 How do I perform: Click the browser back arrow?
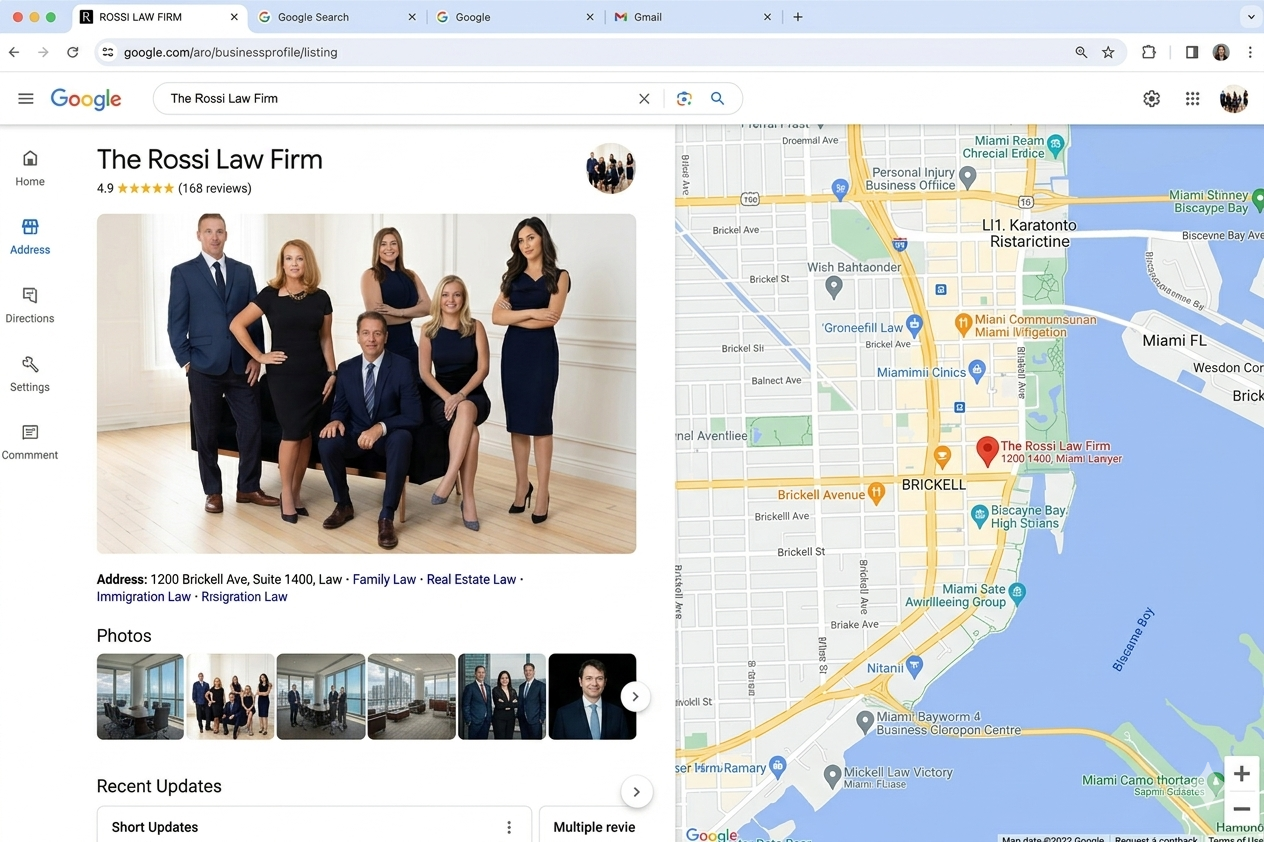[x=14, y=52]
